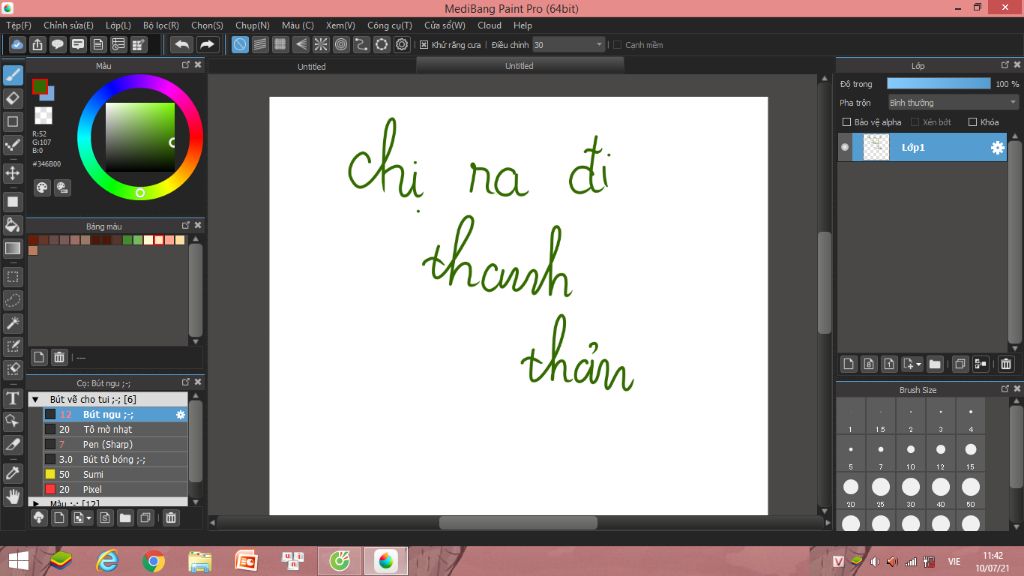Adjust the Độ trong opacity slider
The image size is (1024, 576).
pos(938,84)
